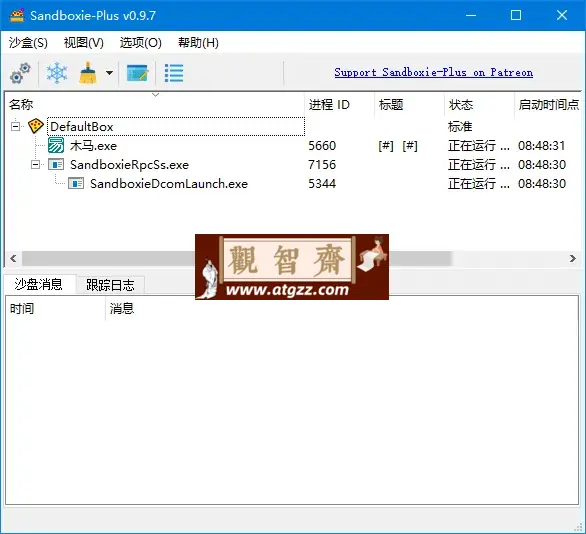Open the dropdown arrow beside the broom
This screenshot has width=586, height=534.
click(x=109, y=73)
